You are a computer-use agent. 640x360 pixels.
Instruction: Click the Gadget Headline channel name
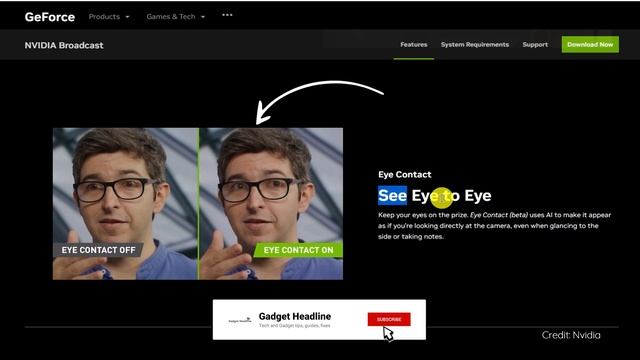tap(295, 316)
